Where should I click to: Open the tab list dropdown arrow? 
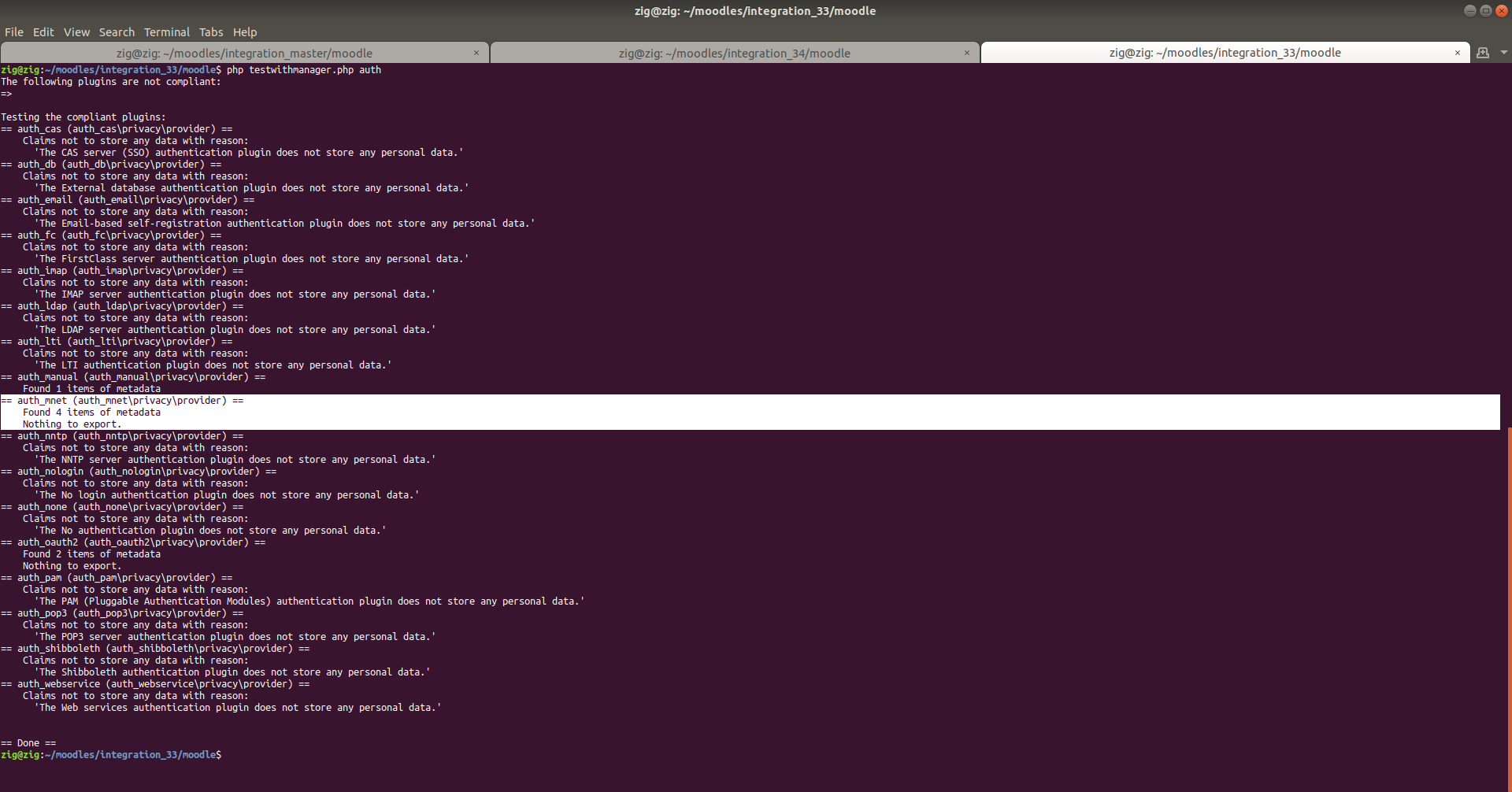point(1504,53)
